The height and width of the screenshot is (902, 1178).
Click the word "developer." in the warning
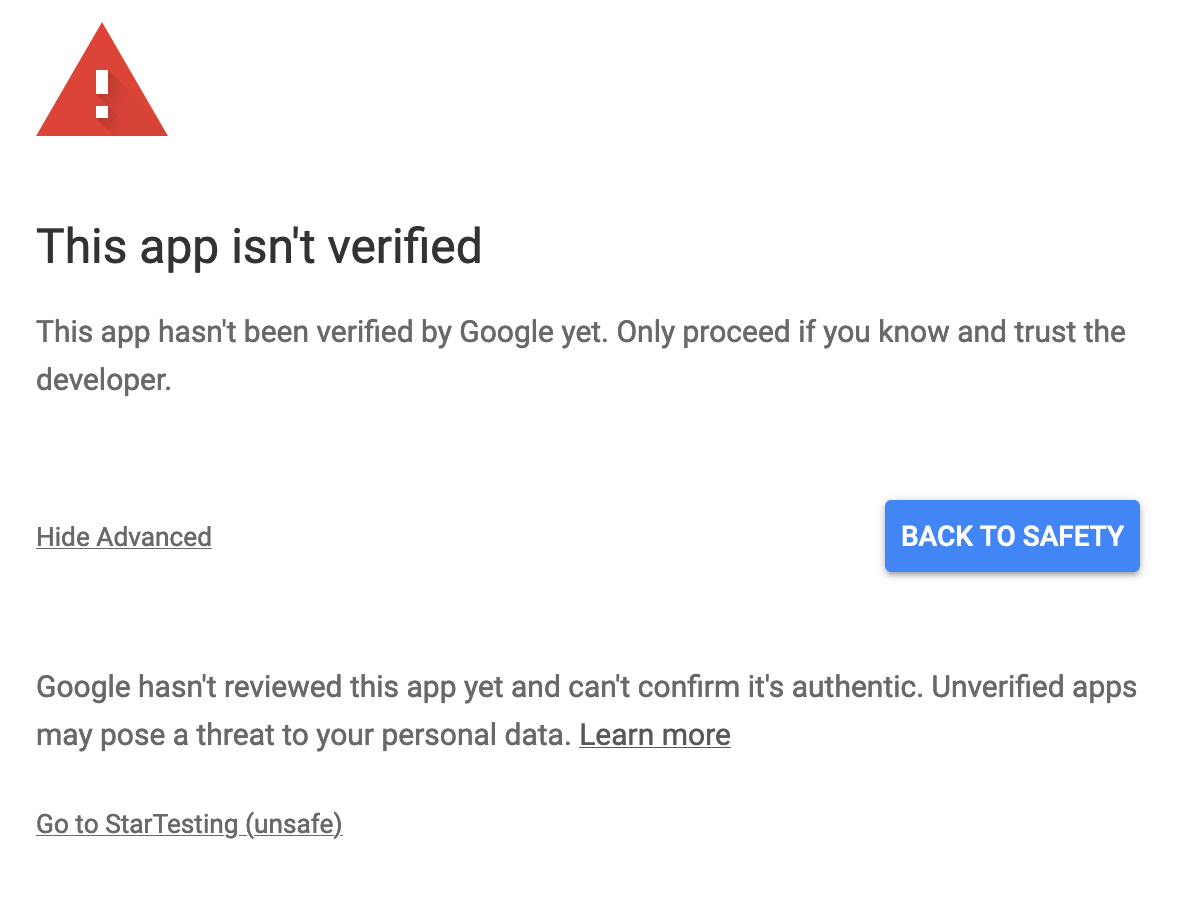[104, 380]
